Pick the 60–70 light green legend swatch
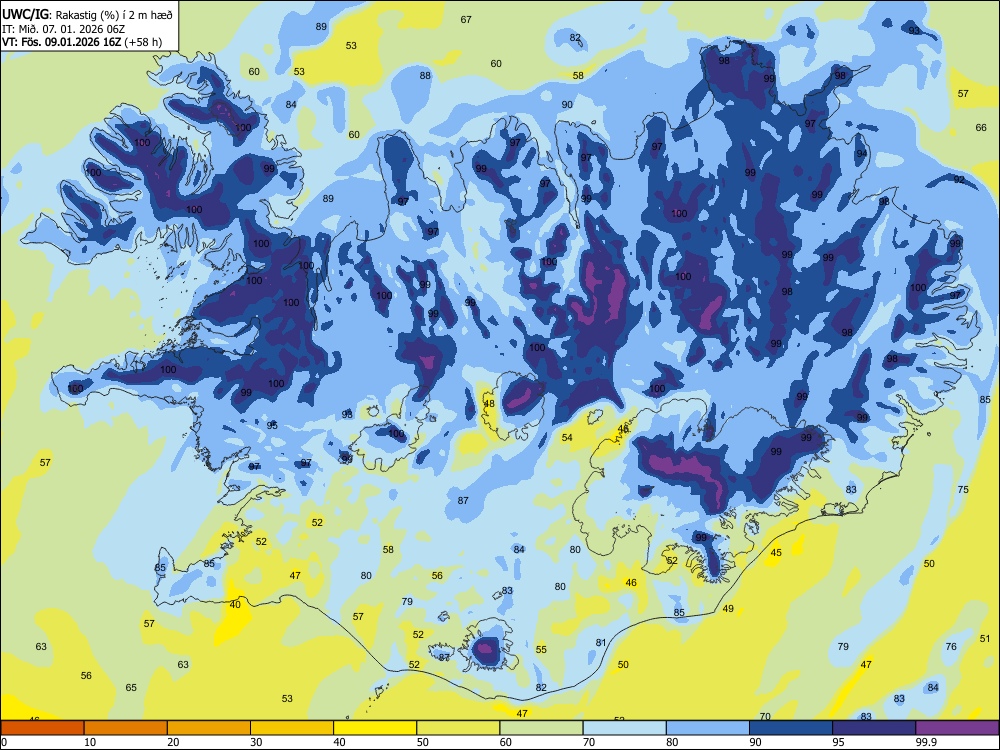The image size is (1000, 750). coord(541,728)
